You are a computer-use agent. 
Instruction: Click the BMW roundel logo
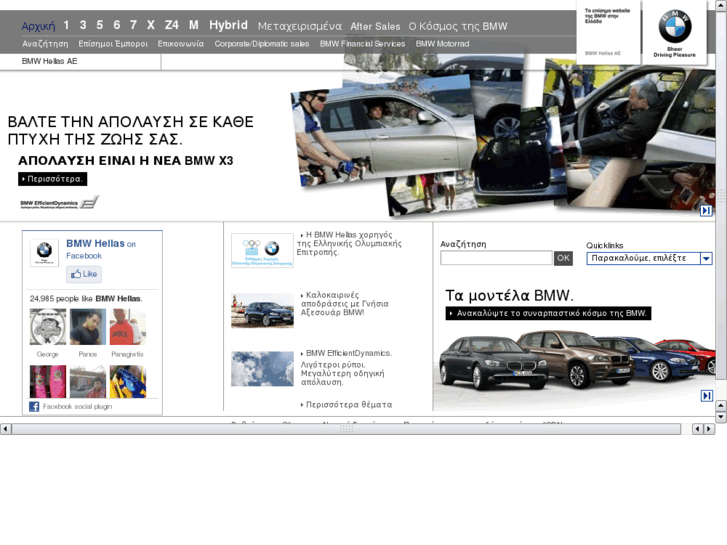pos(675,26)
